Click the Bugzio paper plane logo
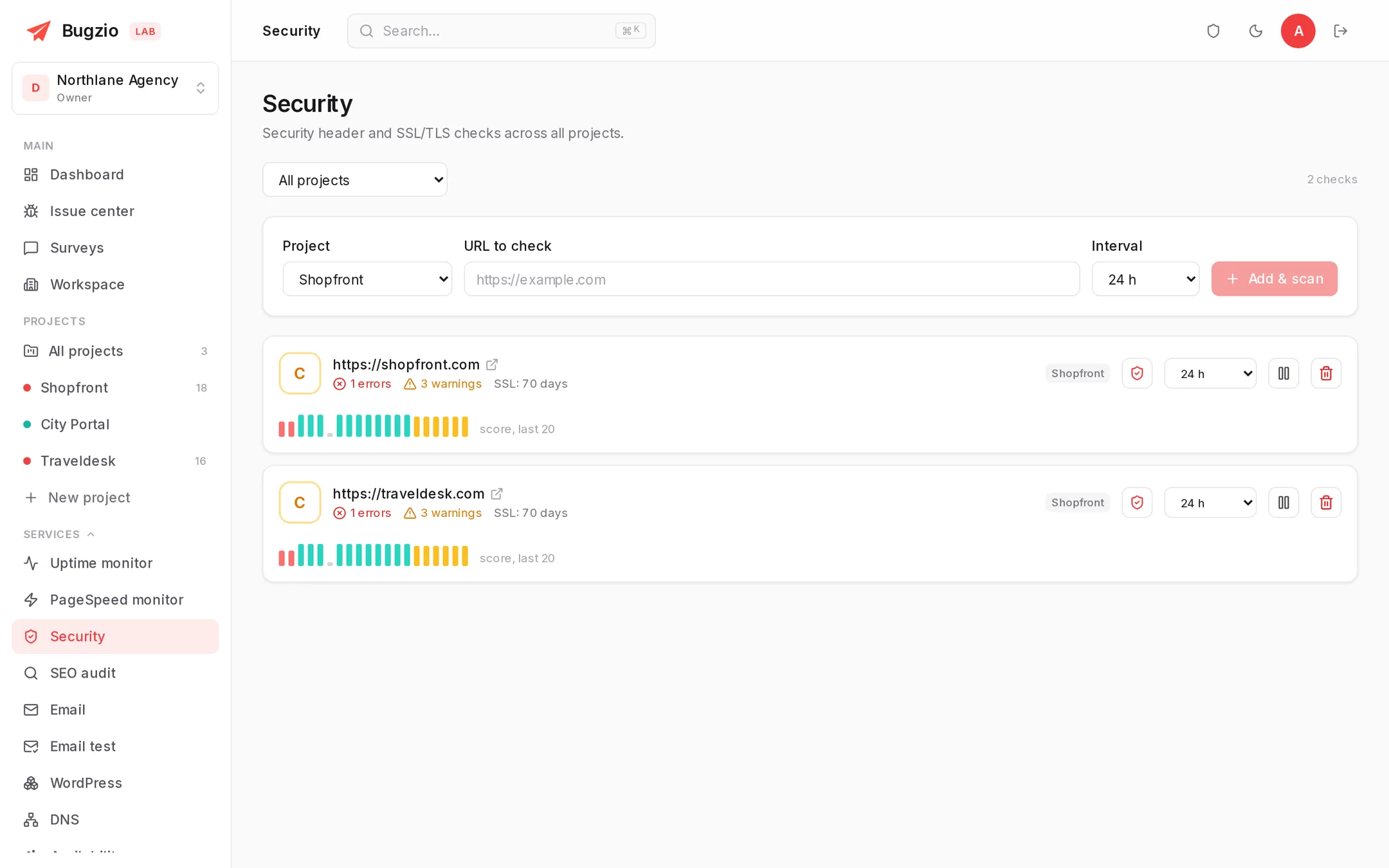Viewport: 1389px width, 868px height. [x=39, y=30]
